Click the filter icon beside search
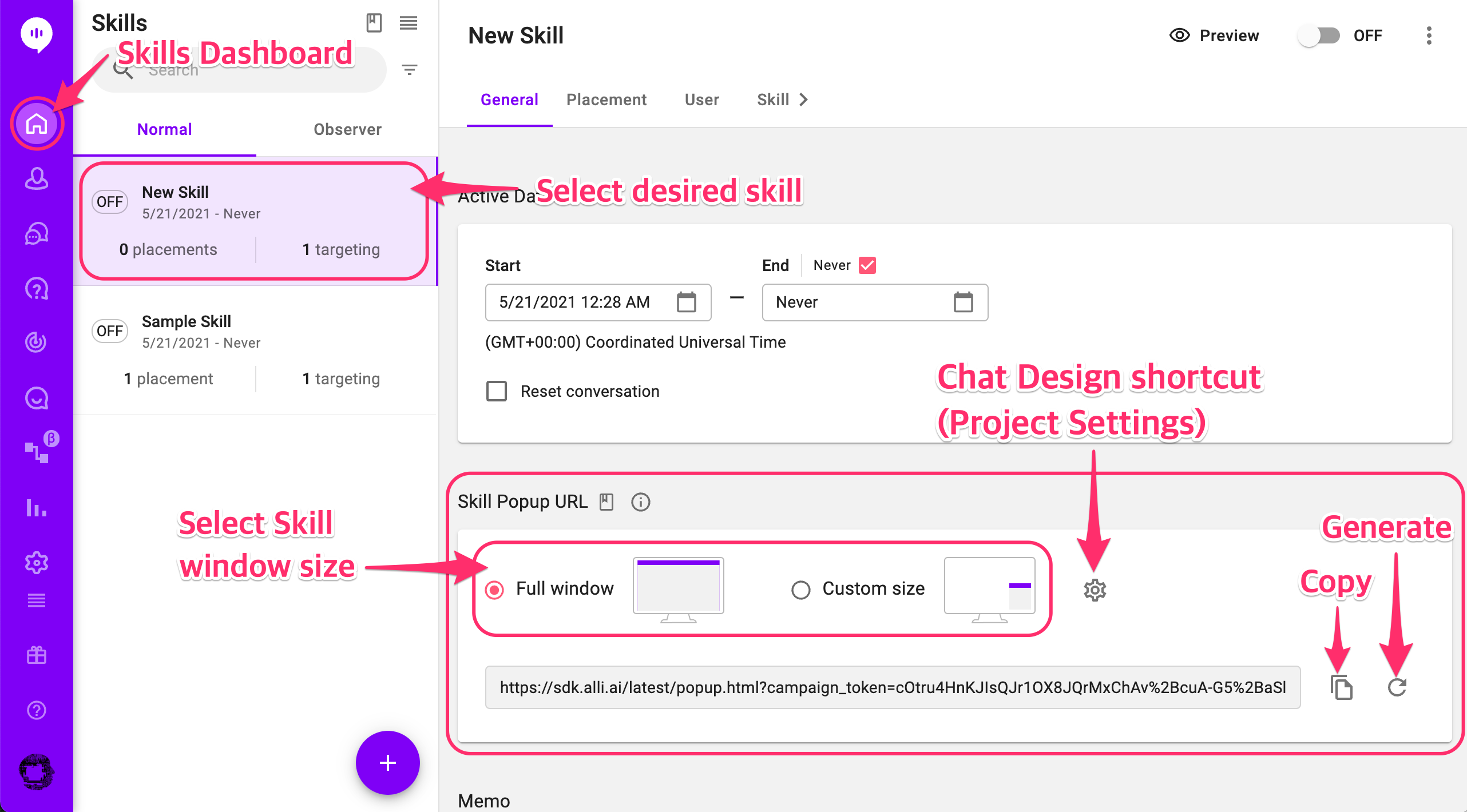The height and width of the screenshot is (812, 1467). [409, 70]
